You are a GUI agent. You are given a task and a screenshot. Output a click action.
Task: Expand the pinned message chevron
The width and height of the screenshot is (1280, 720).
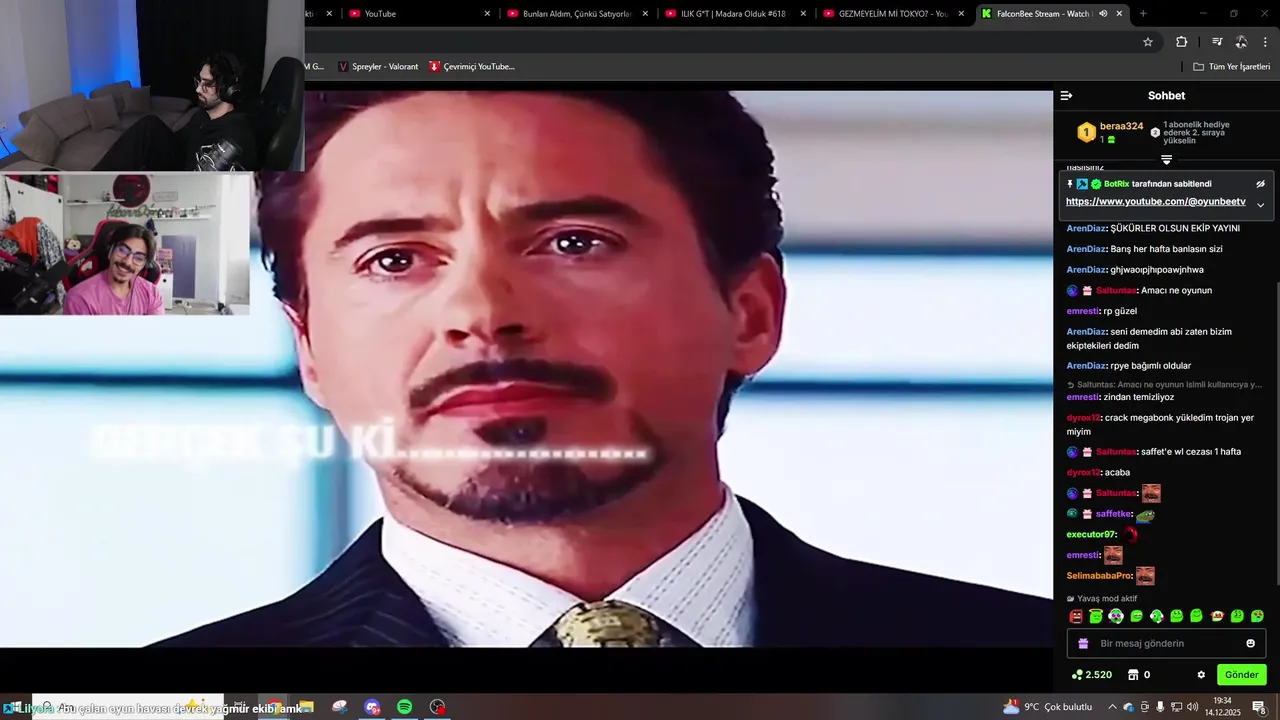click(1260, 205)
